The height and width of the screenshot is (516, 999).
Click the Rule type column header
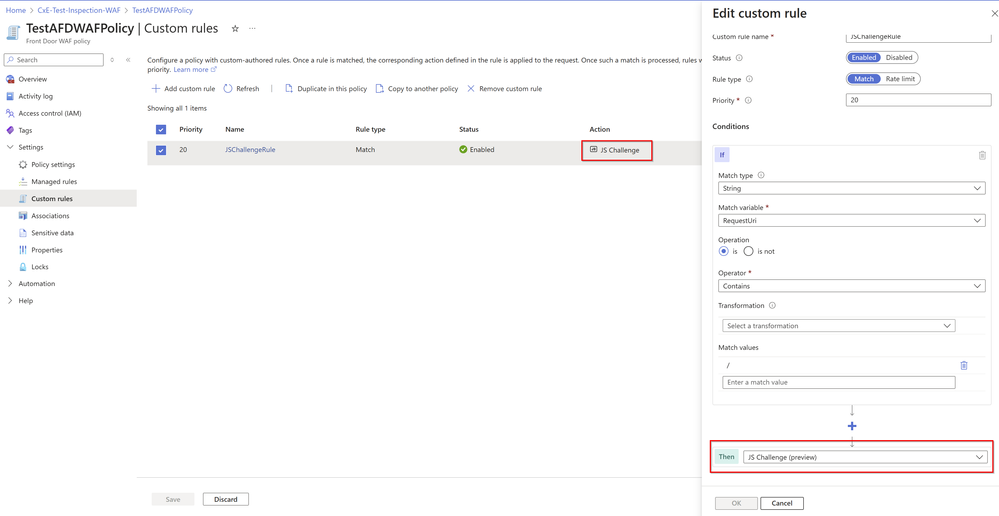pyautogui.click(x=370, y=129)
